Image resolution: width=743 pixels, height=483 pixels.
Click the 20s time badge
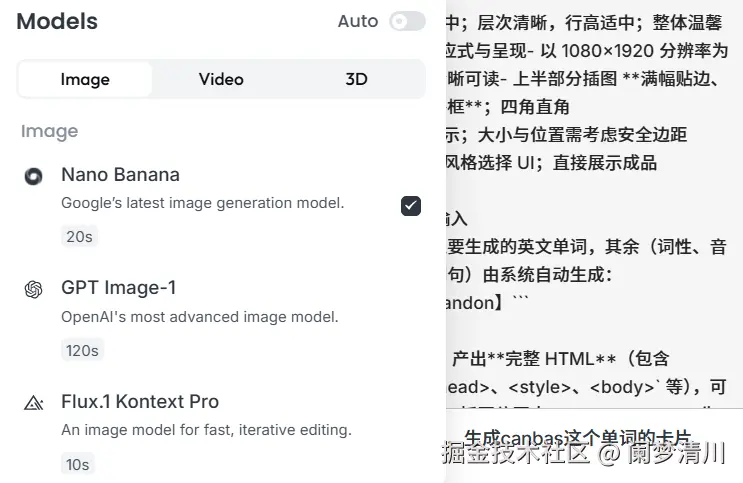79,237
